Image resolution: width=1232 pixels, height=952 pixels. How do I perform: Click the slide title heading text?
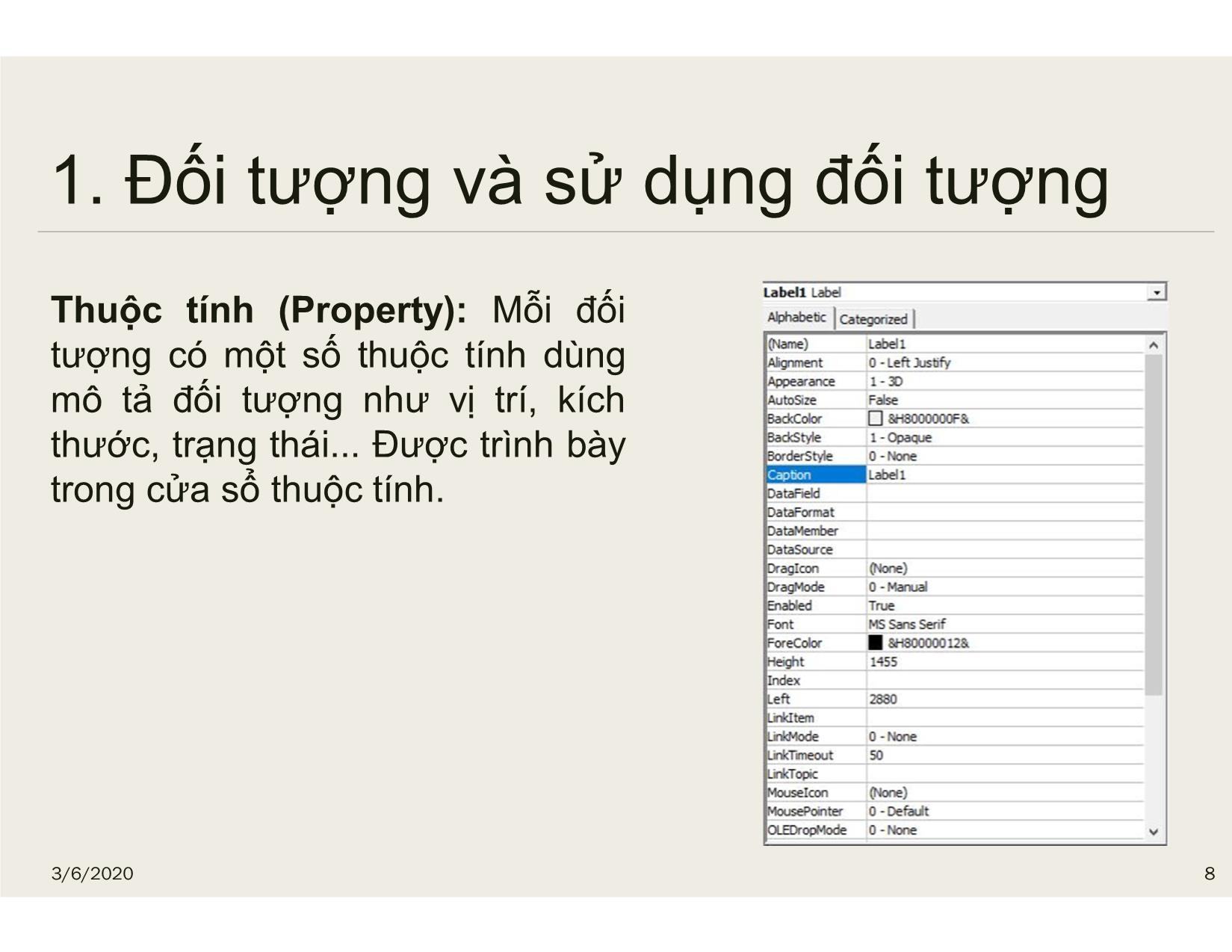click(581, 181)
